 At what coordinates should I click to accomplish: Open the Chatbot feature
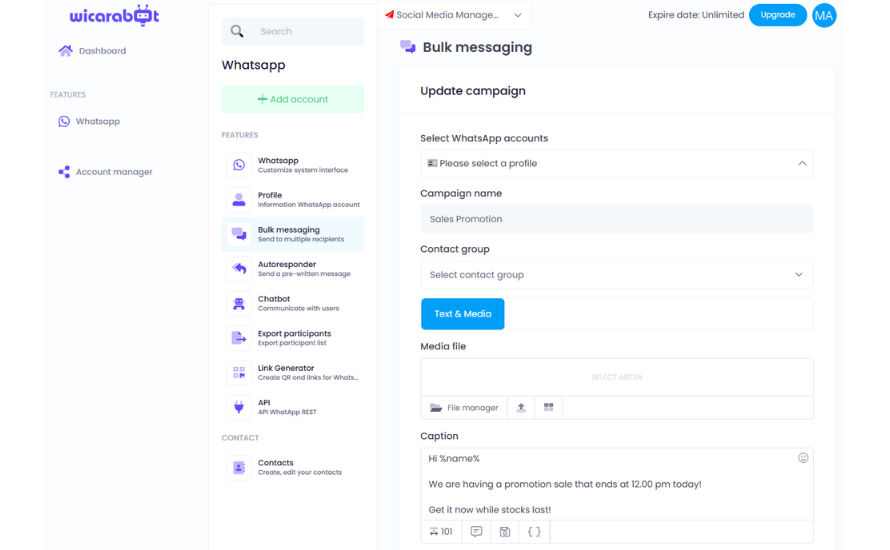(x=293, y=304)
